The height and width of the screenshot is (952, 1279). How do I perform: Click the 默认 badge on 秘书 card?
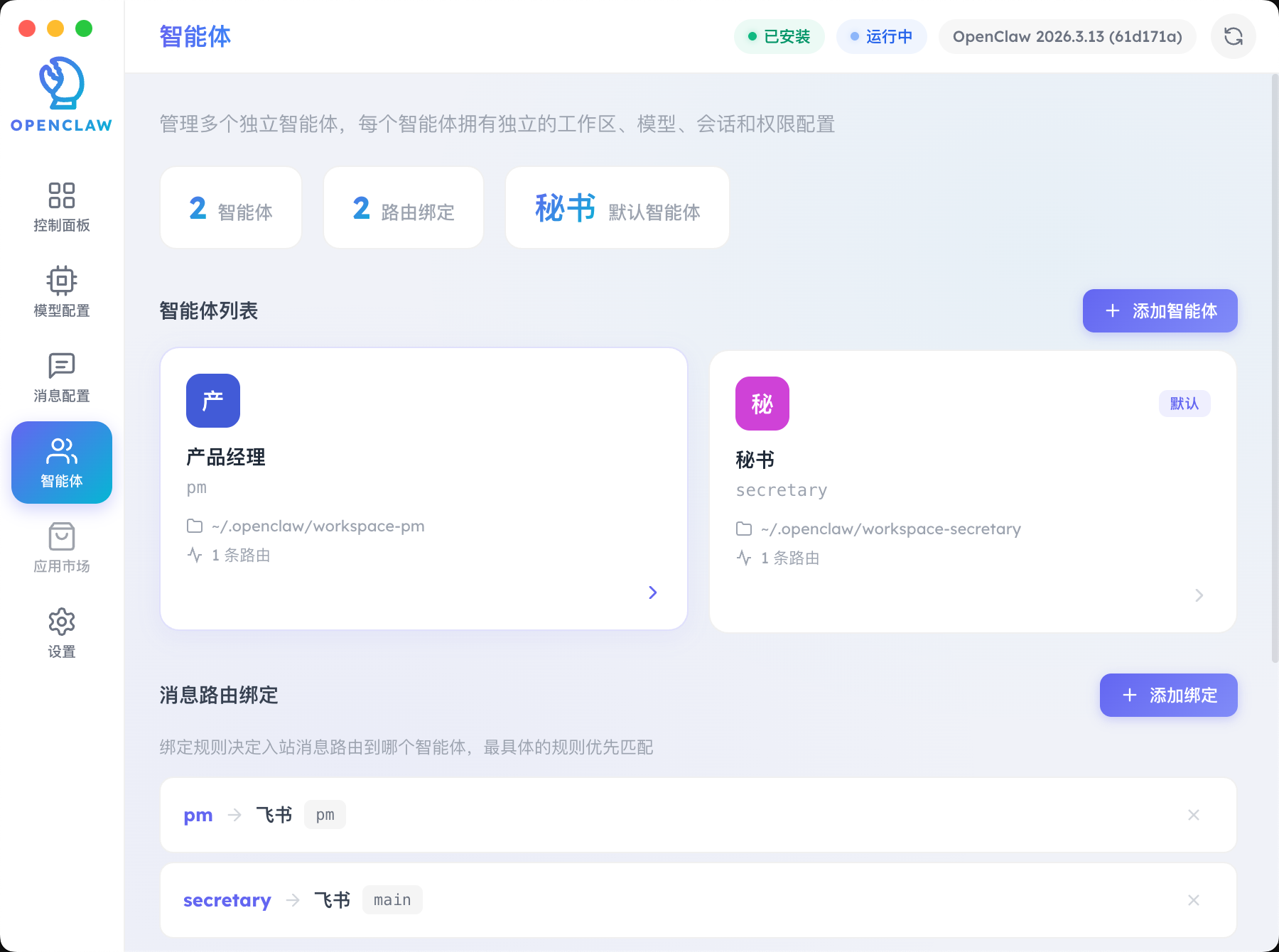[x=1184, y=403]
